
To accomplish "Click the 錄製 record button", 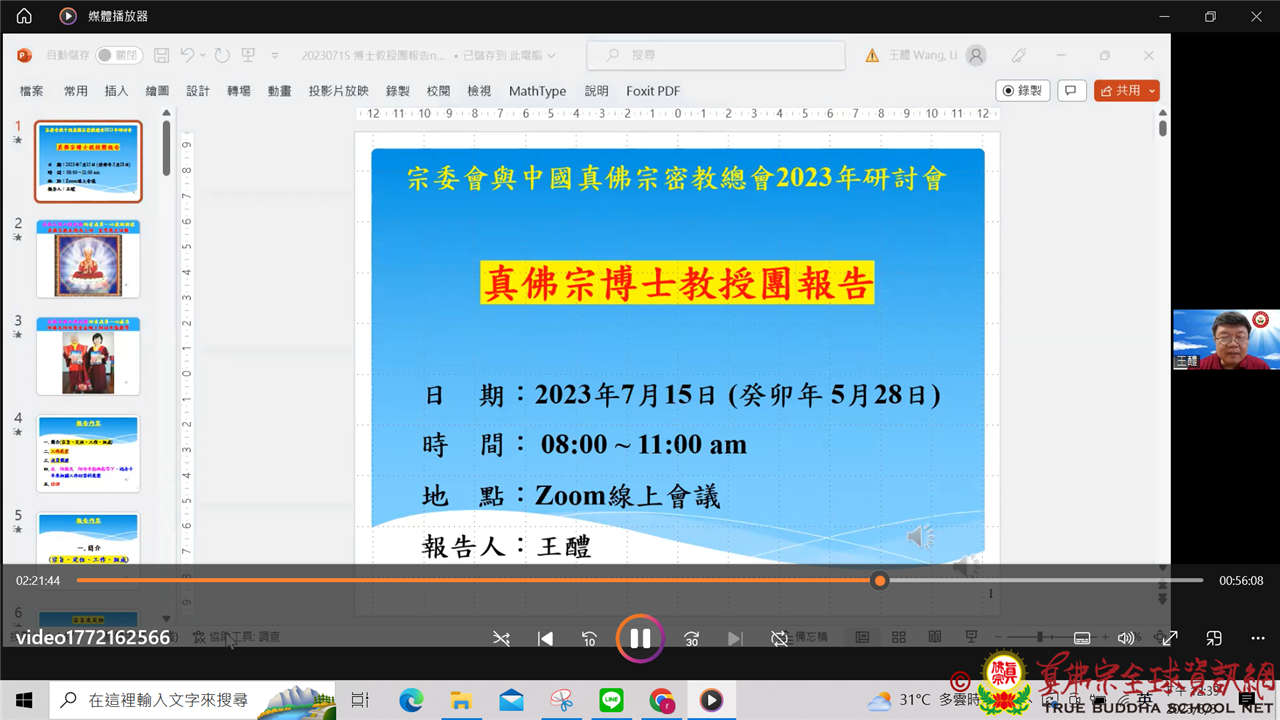I will pyautogui.click(x=1022, y=91).
